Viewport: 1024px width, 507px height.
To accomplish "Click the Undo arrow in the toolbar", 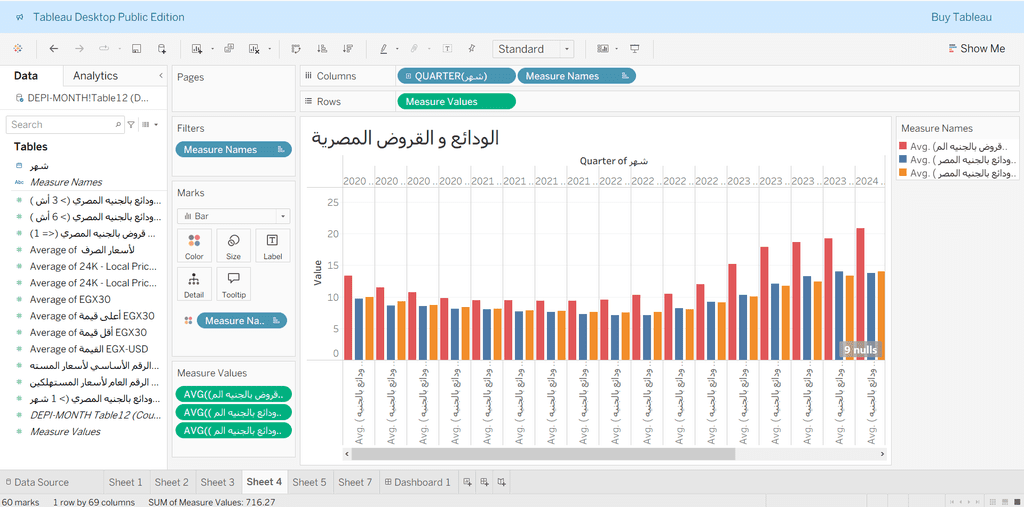I will 54,49.
